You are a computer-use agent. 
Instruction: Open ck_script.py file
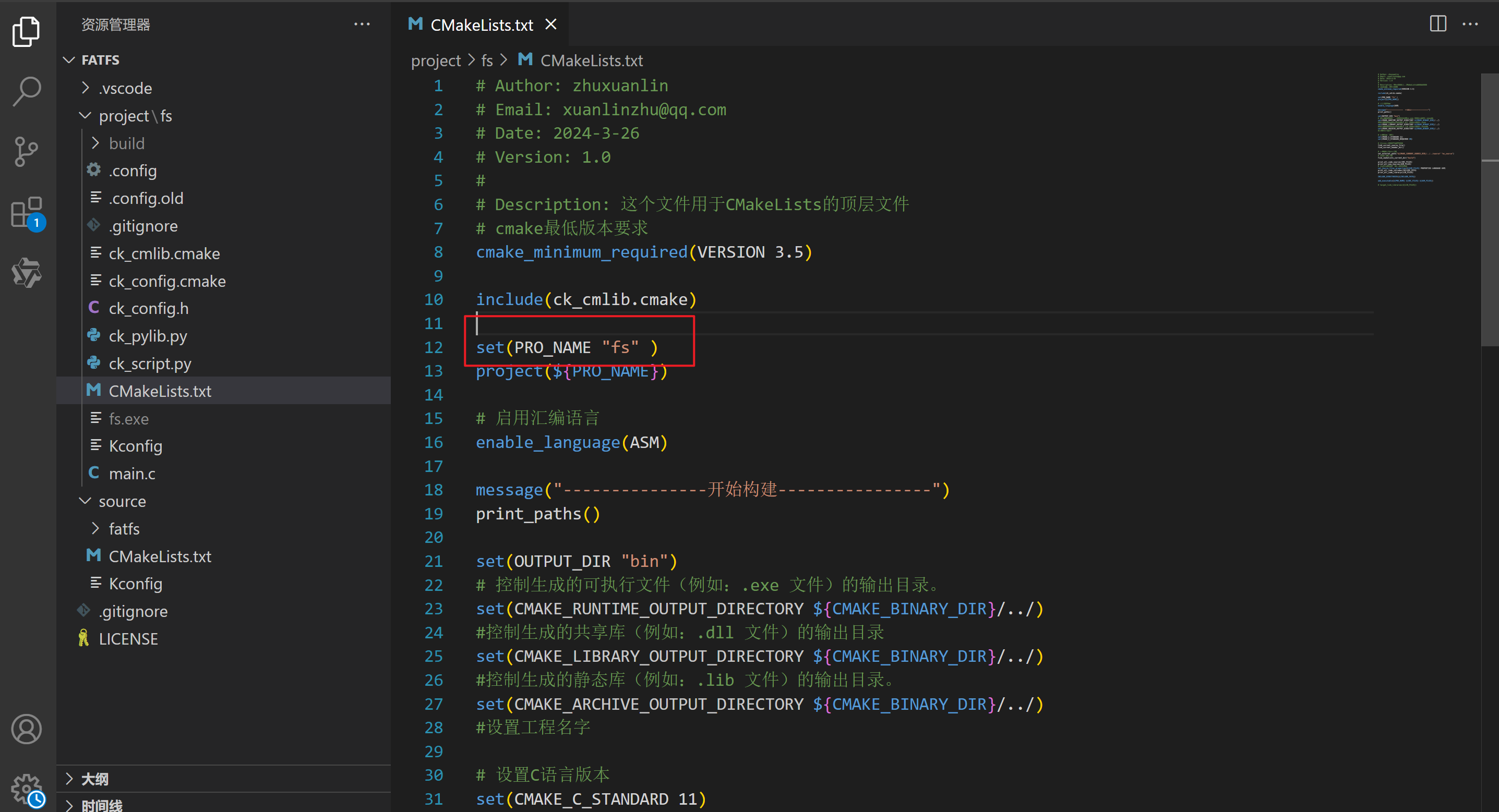pyautogui.click(x=223, y=363)
